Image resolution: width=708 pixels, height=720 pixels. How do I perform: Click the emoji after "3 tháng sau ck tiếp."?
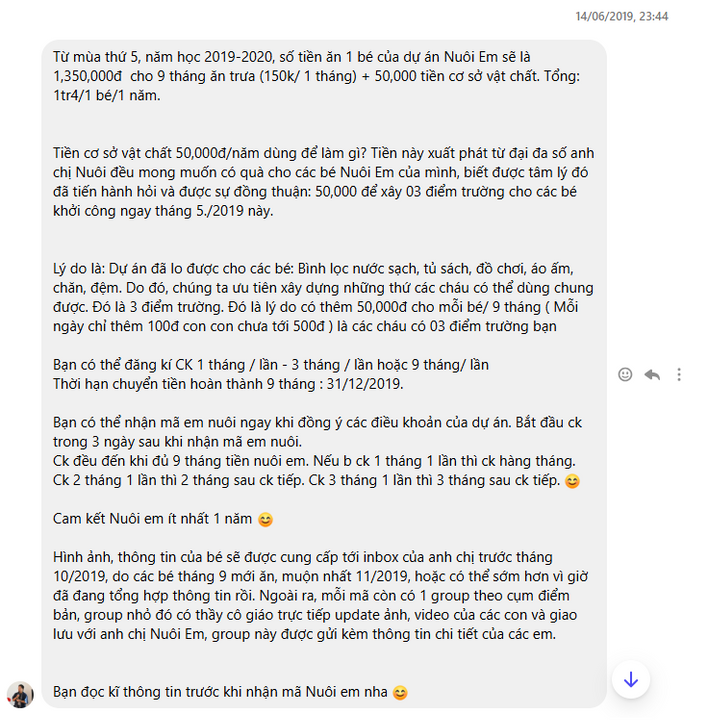[572, 481]
